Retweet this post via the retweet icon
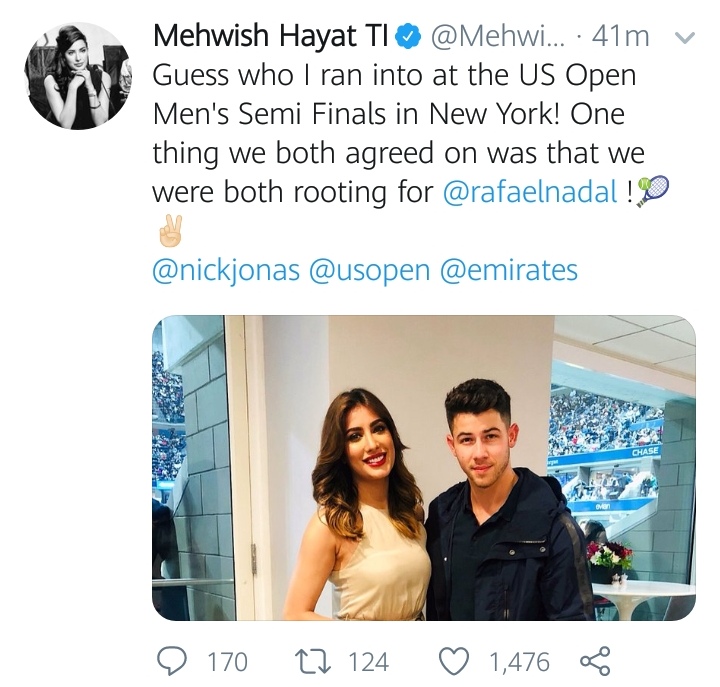Viewport: 720px width, 687px height. [312, 662]
